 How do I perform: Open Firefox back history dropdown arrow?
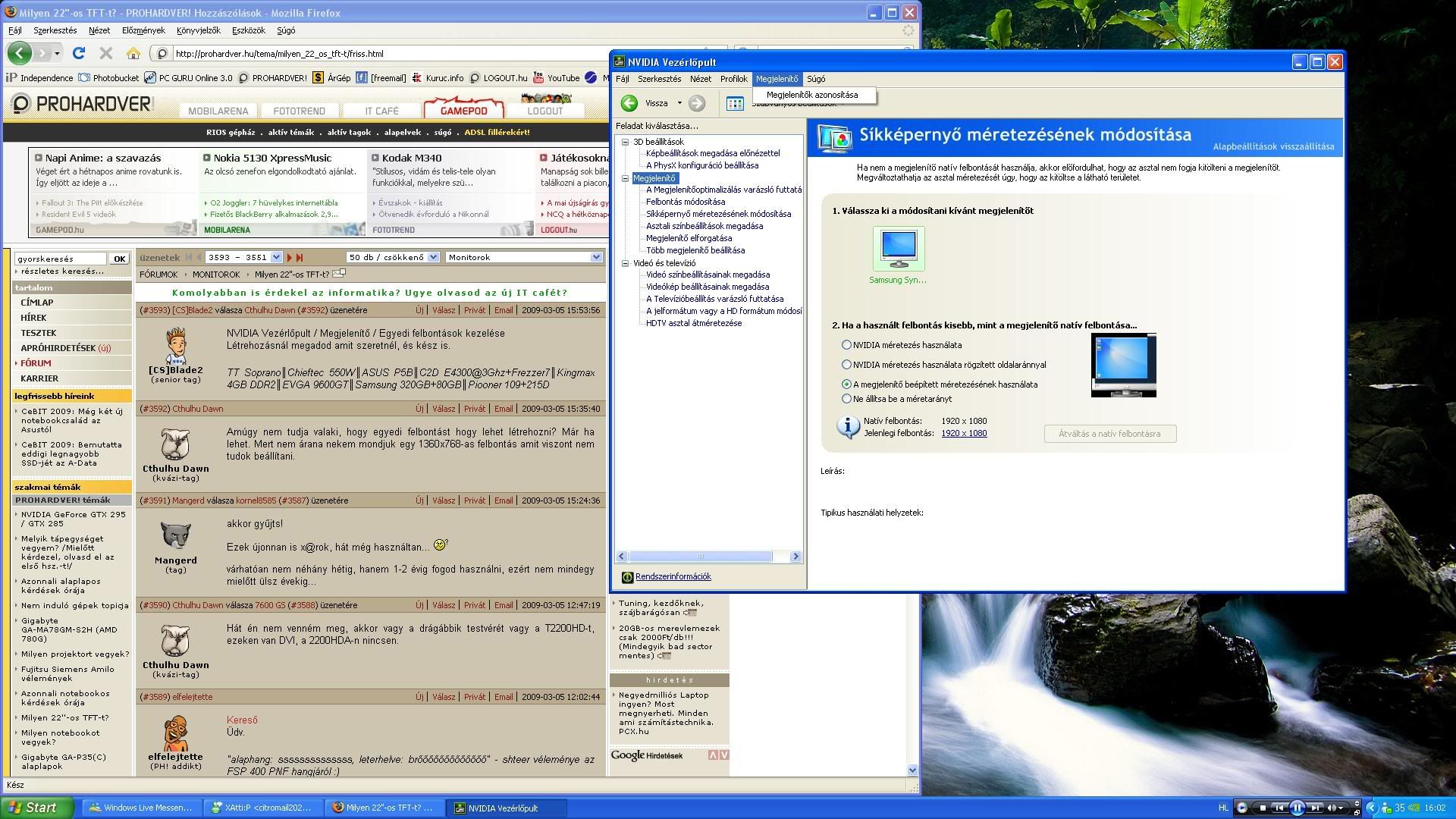(x=58, y=53)
